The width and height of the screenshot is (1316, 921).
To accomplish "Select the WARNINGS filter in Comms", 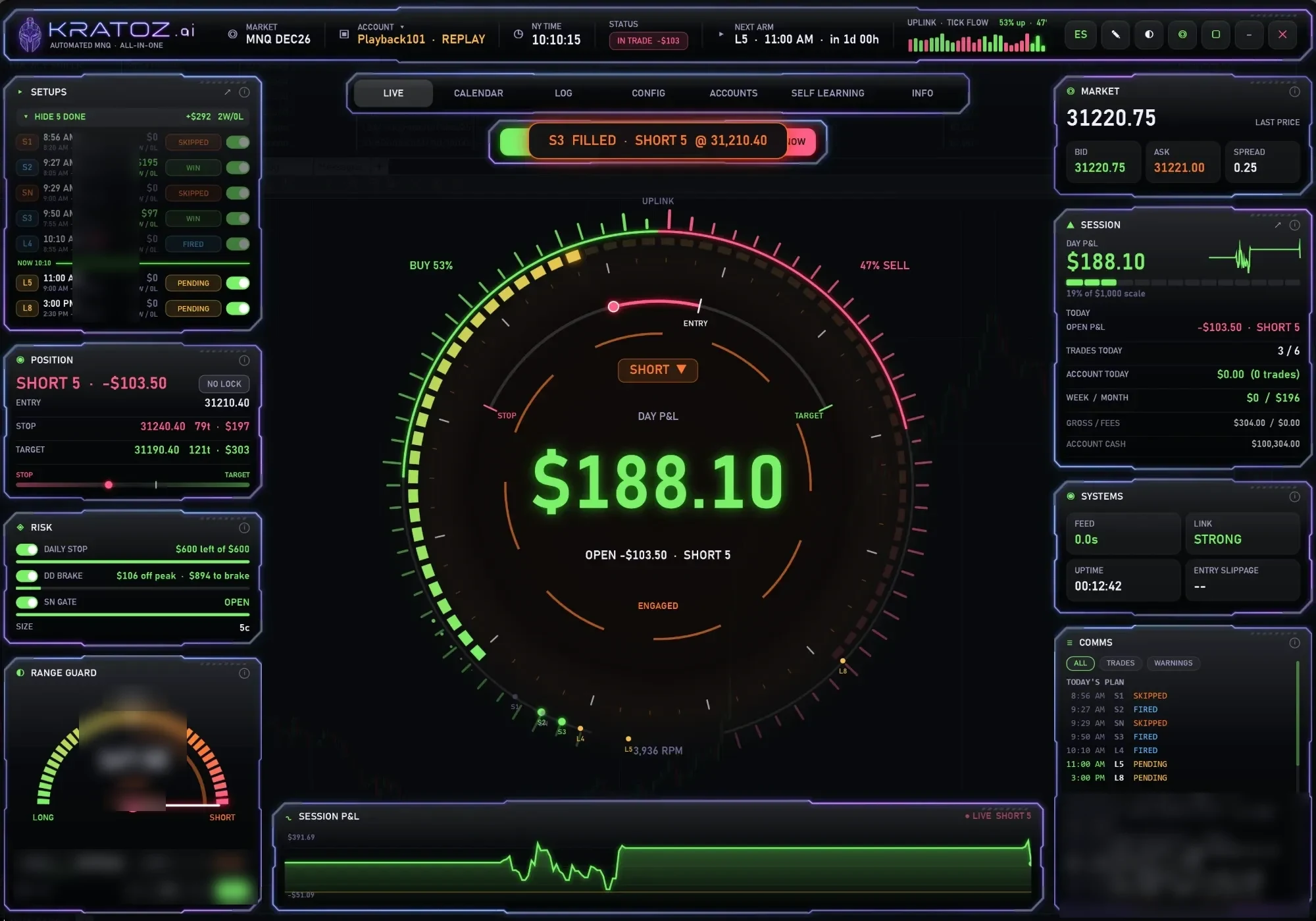I will coord(1173,664).
